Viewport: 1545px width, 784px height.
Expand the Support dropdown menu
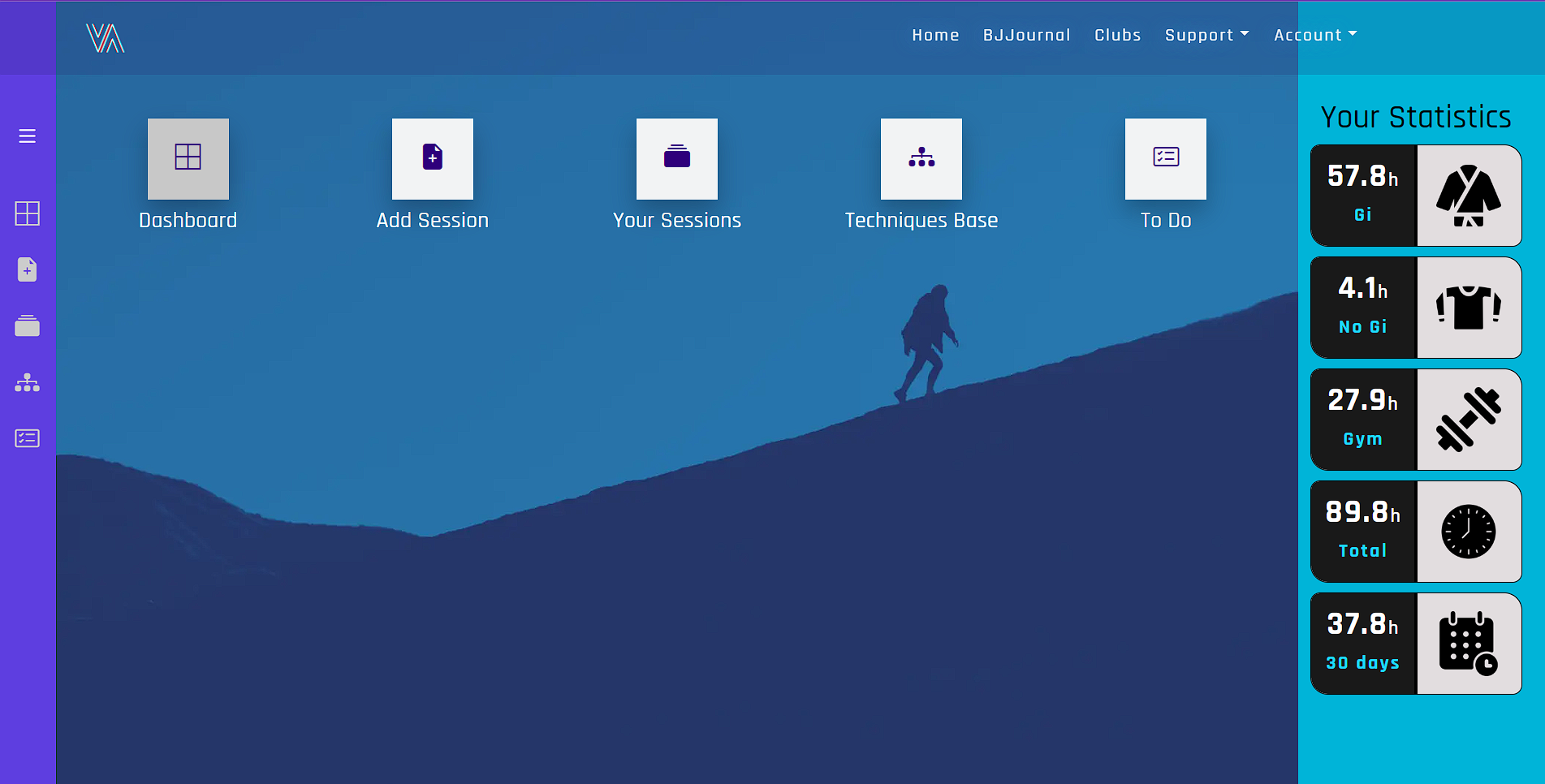tap(1207, 35)
